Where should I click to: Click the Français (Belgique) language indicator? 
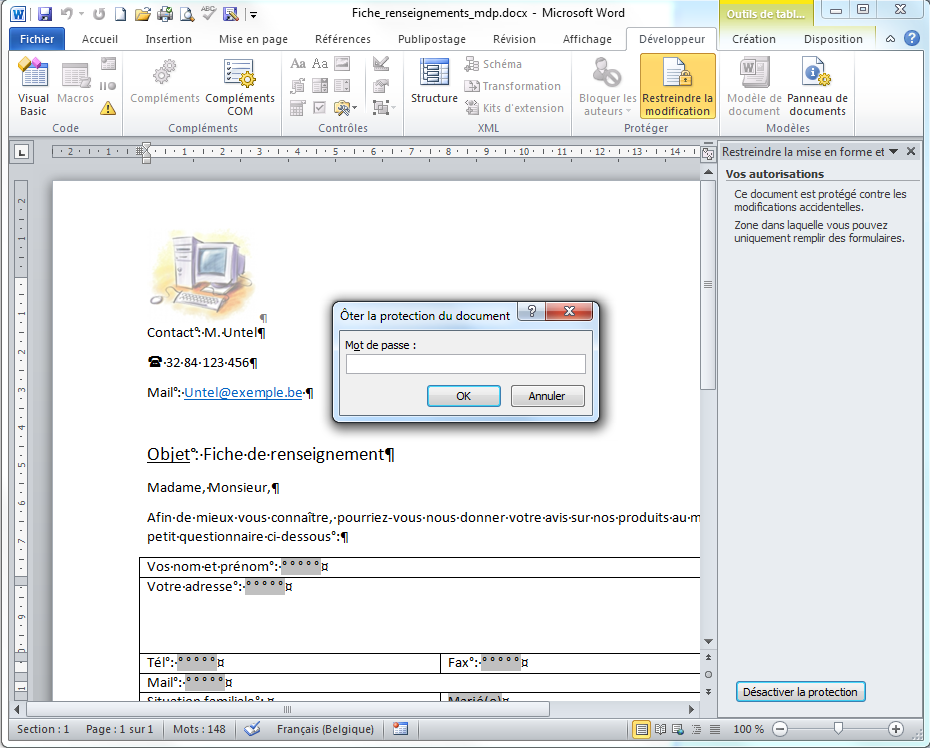(x=325, y=729)
